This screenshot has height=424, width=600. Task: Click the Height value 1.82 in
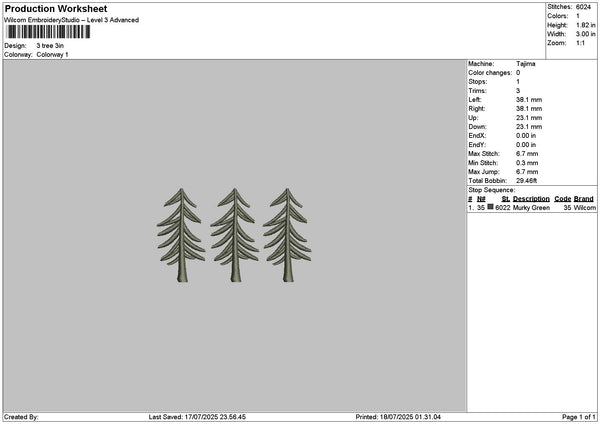585,25
